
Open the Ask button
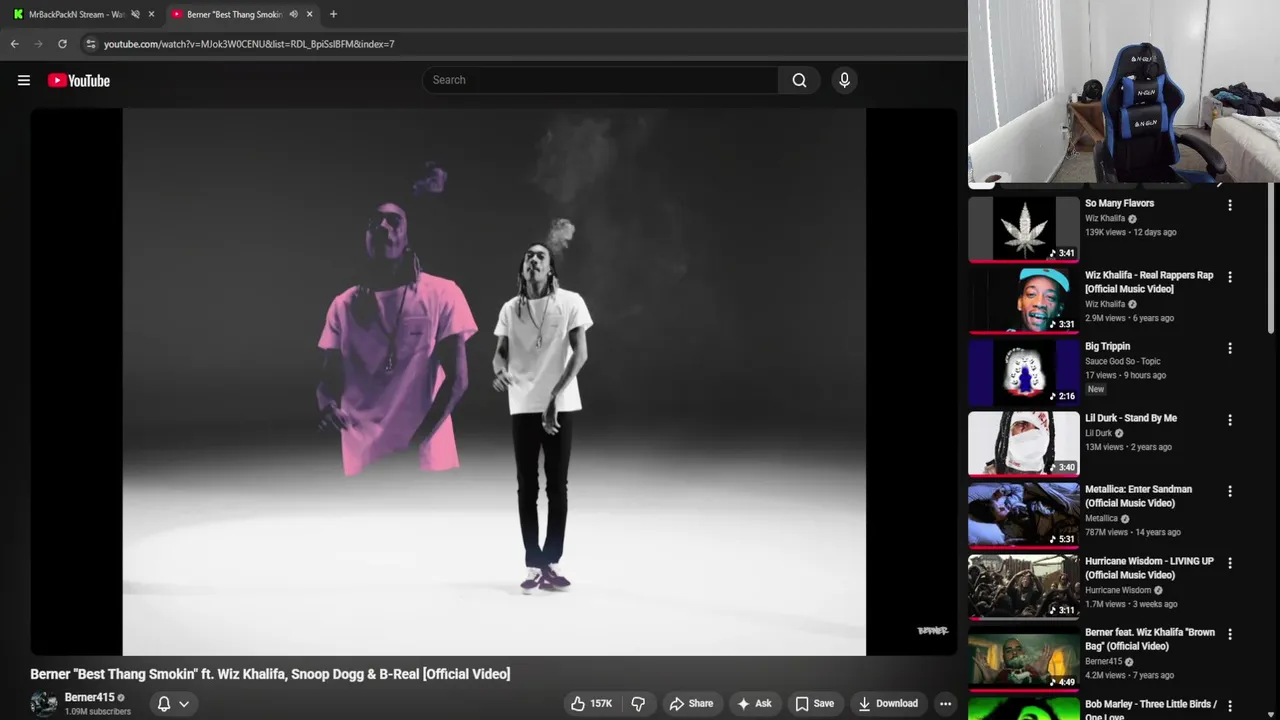[x=754, y=703]
